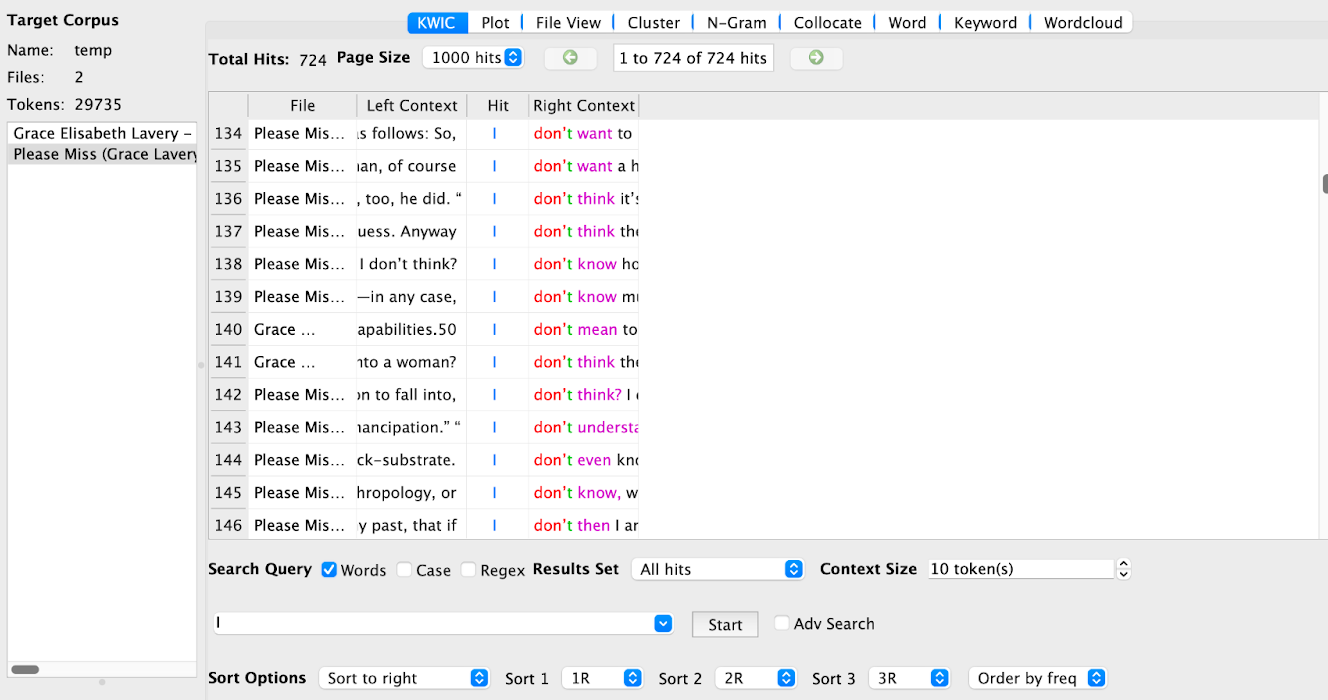Click the corpus file list horizontal scrollbar
The height and width of the screenshot is (700, 1328).
[x=25, y=670]
